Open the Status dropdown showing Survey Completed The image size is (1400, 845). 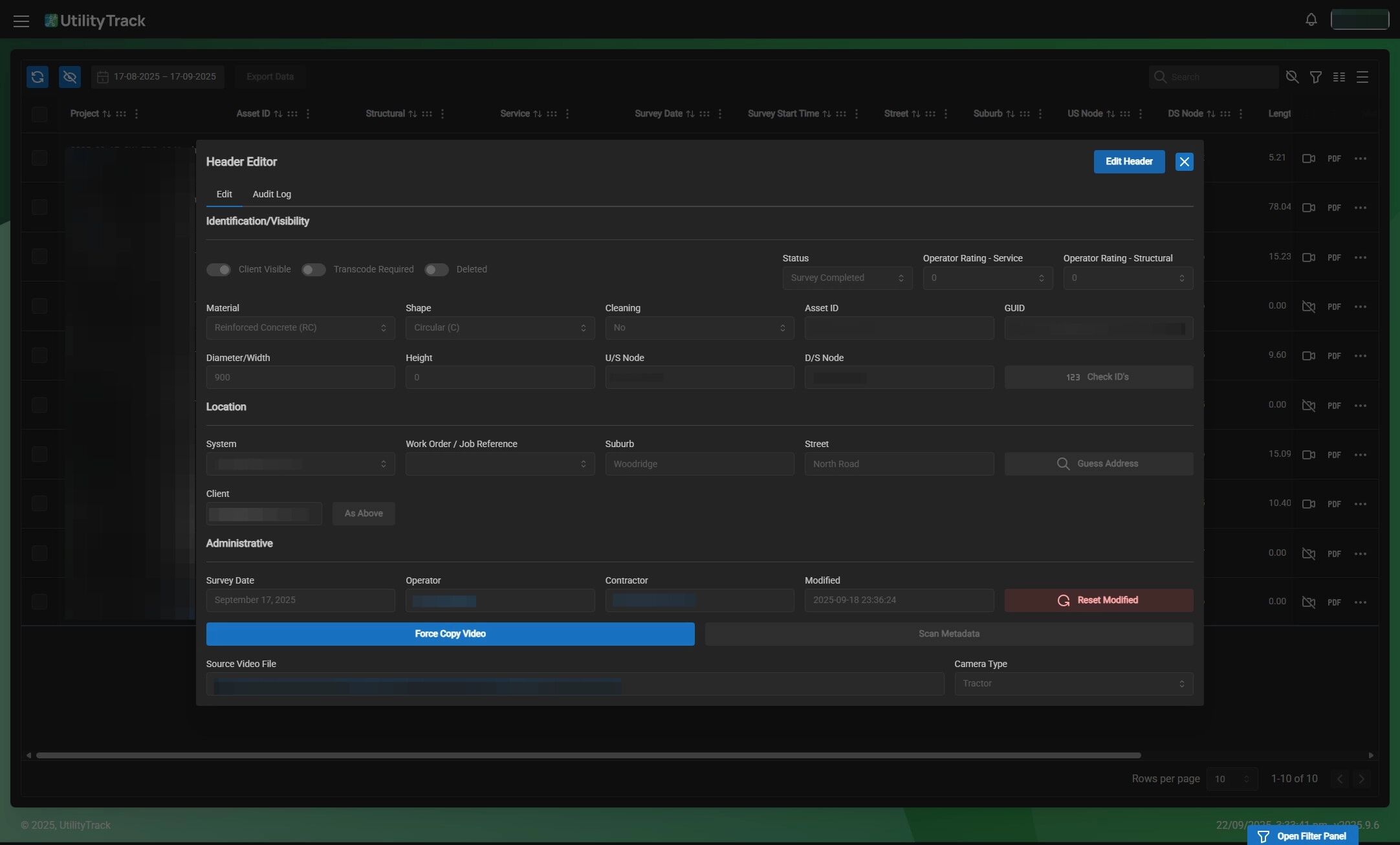[847, 278]
